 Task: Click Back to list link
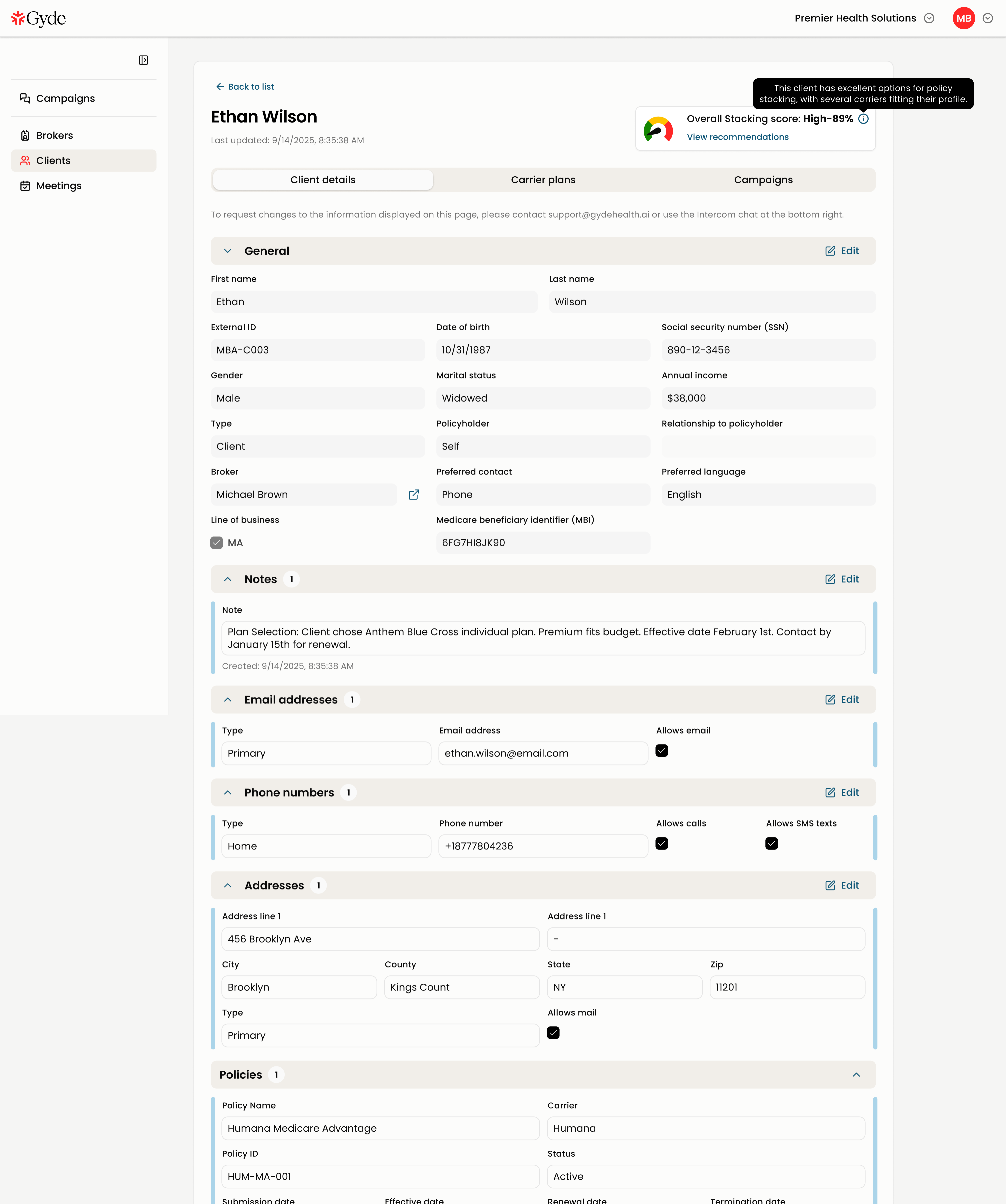[245, 87]
